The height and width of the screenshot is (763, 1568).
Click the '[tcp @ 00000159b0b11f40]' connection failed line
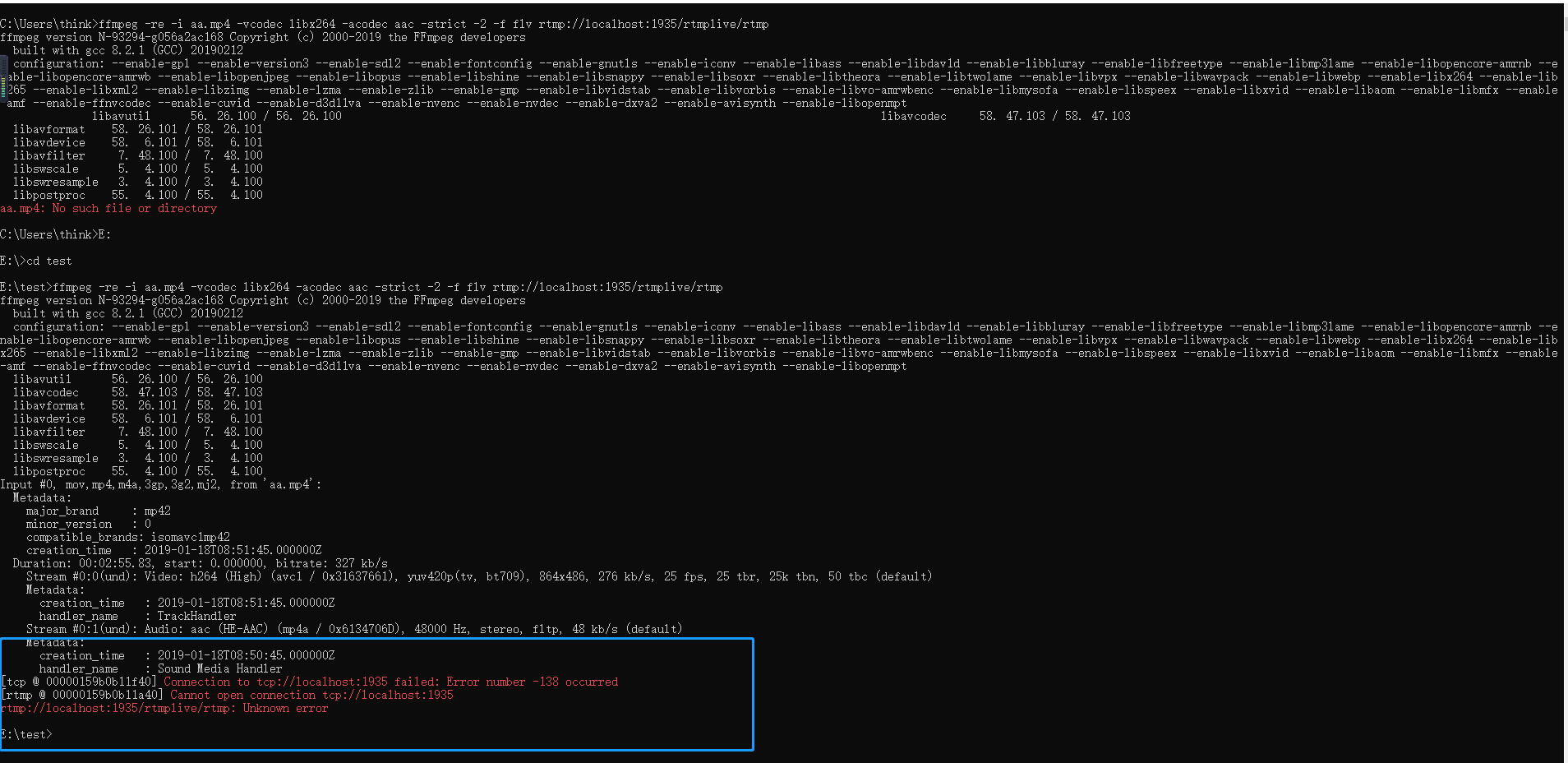pos(310,682)
